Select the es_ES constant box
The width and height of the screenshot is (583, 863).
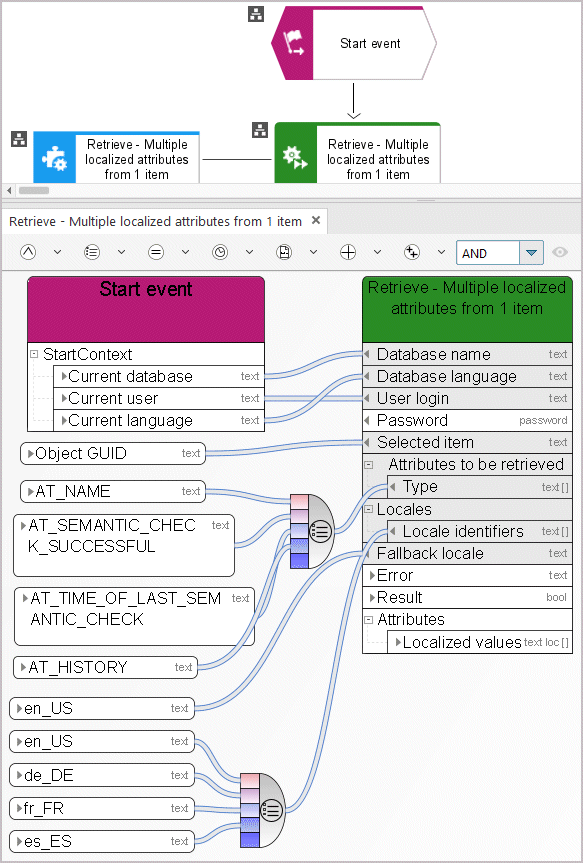click(102, 842)
